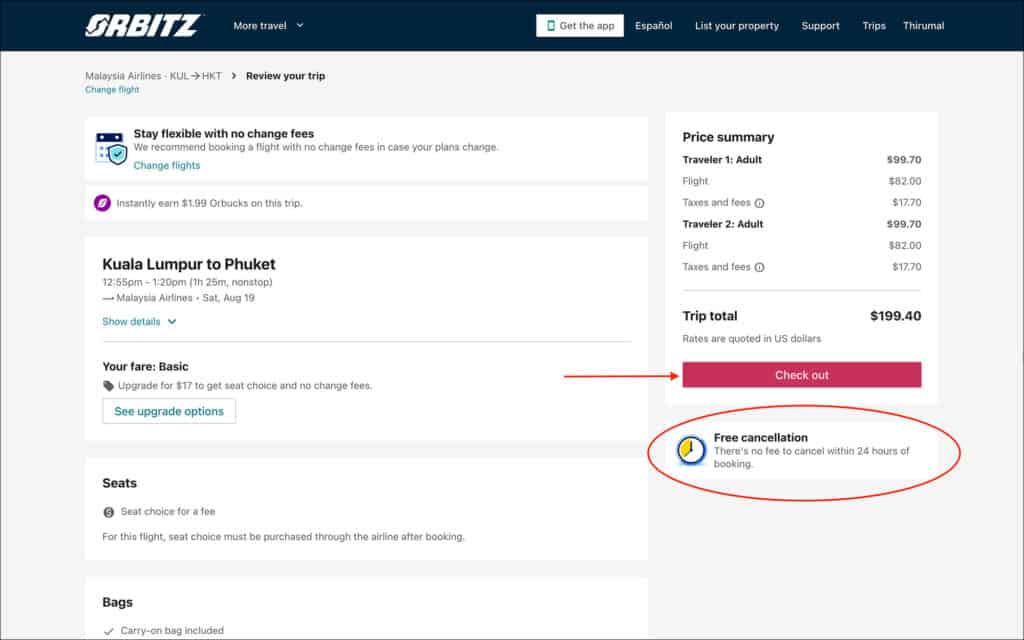
Task: Switch language to Español
Action: click(653, 25)
